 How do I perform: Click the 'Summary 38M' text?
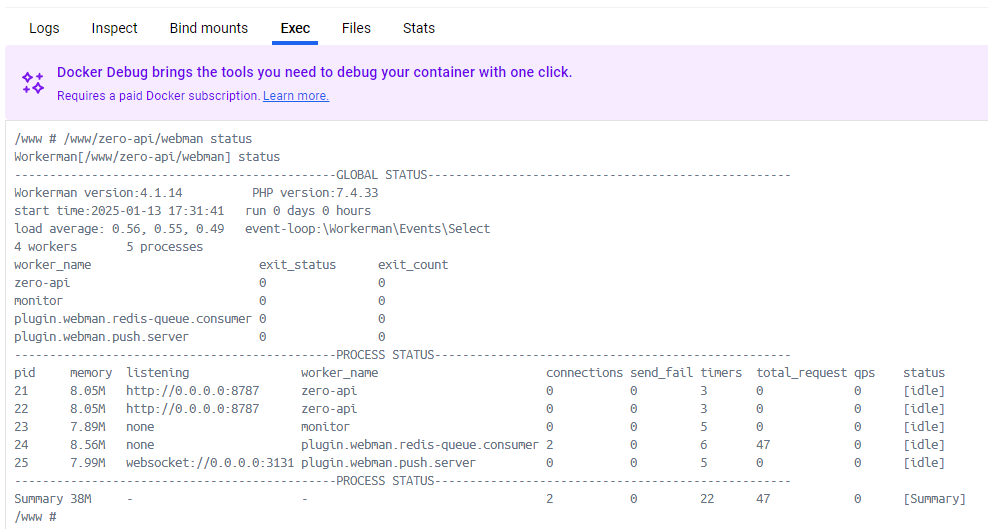52,499
